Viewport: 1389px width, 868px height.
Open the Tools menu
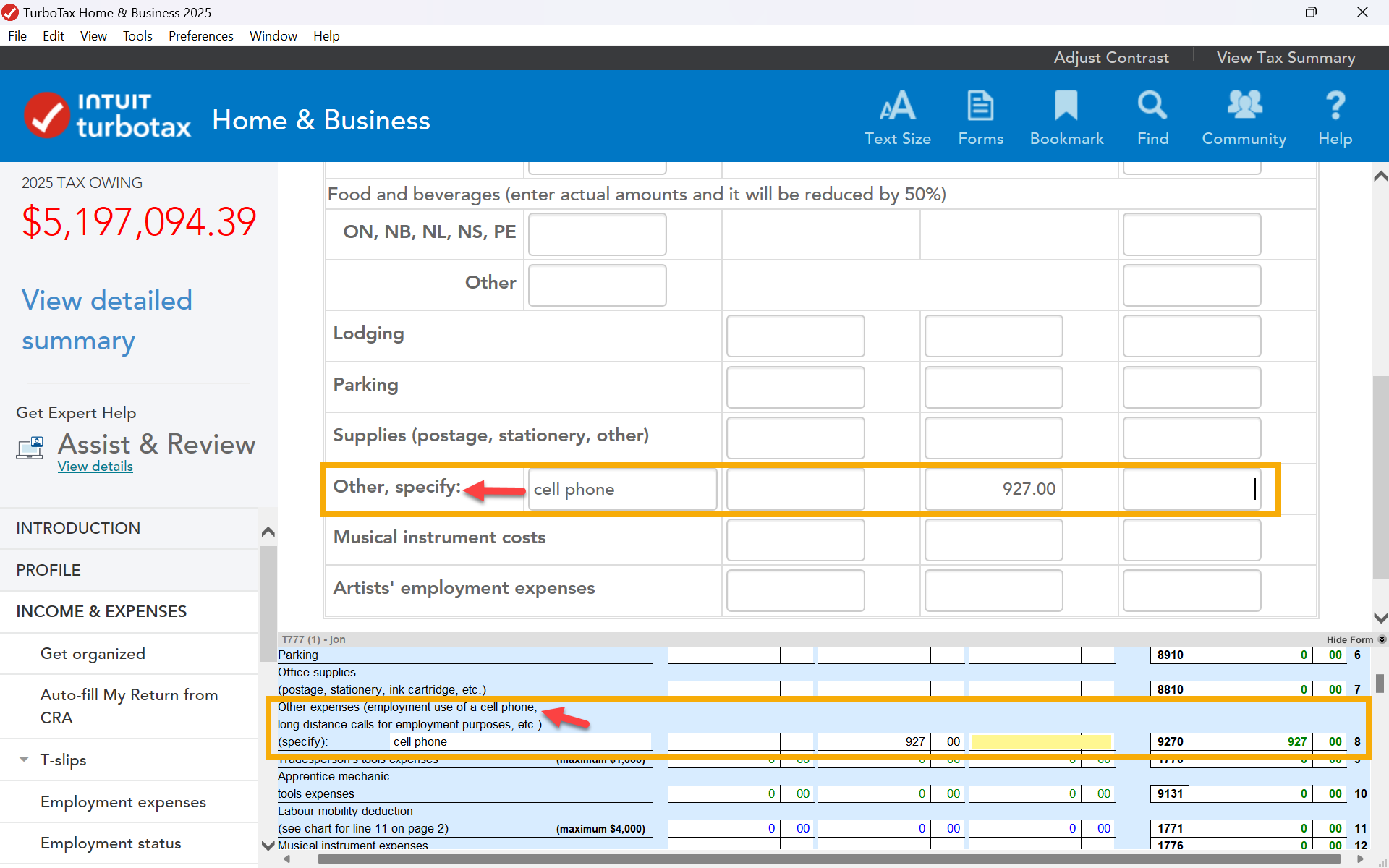tap(137, 35)
